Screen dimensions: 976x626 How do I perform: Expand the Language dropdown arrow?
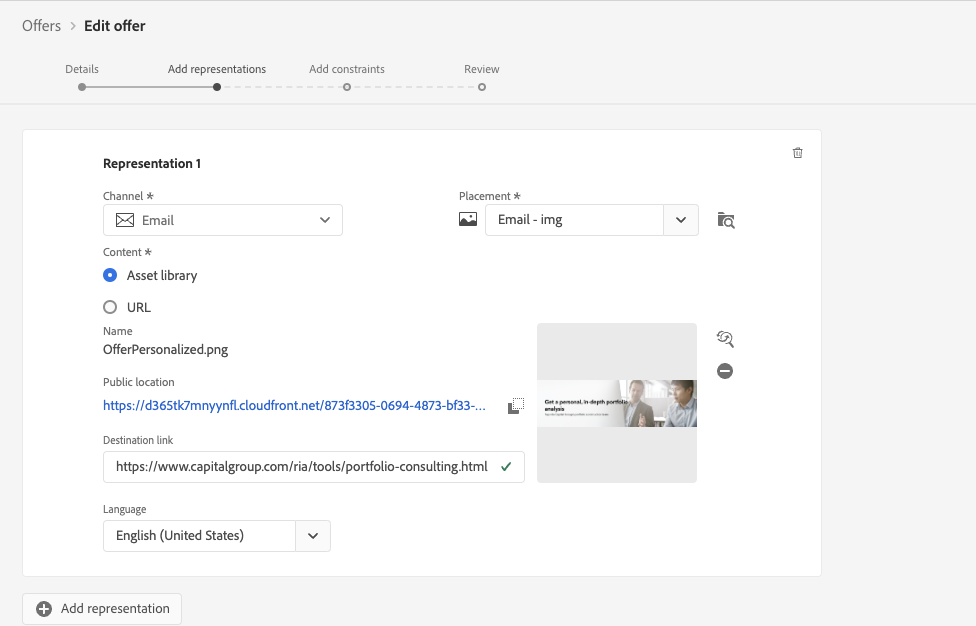pos(313,536)
